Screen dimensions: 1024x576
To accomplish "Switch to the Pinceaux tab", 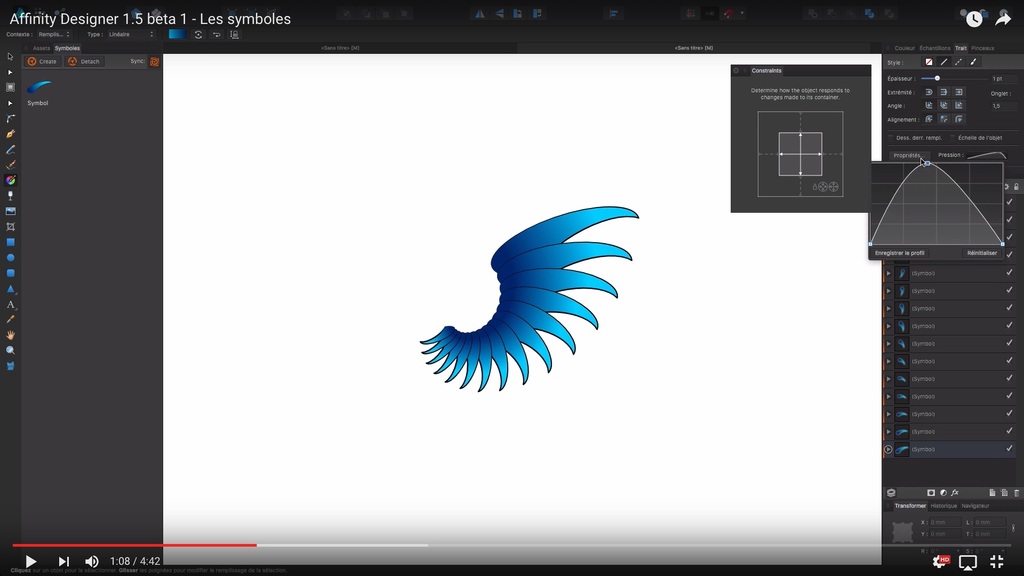I will (x=982, y=48).
